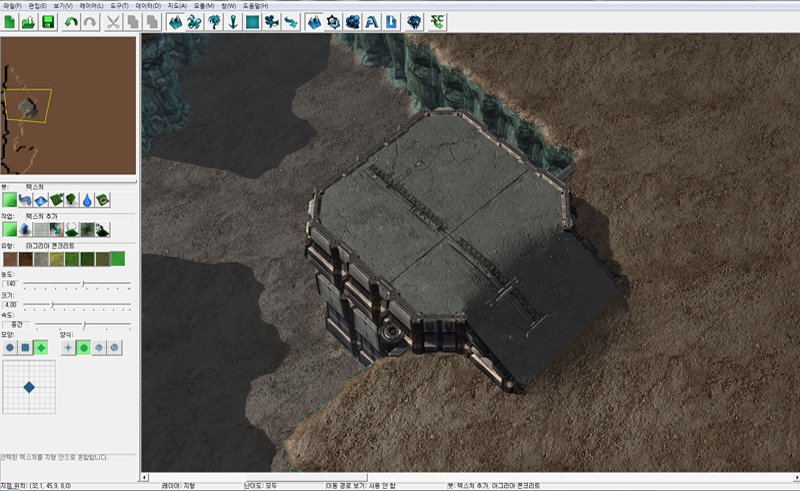
Task: Choose the green Add Texture operation
Action: click(x=10, y=230)
